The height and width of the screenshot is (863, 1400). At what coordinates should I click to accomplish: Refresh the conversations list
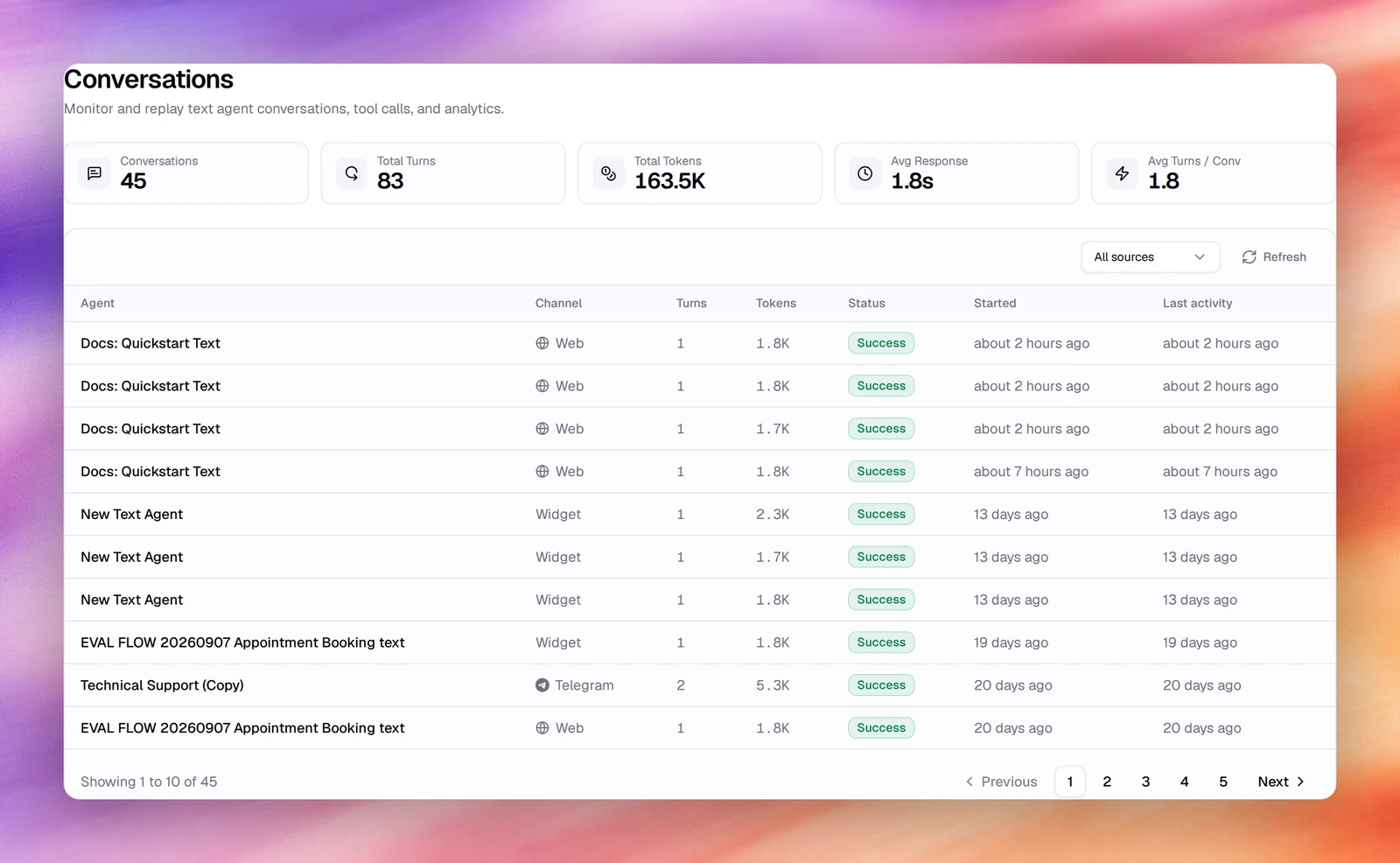[1274, 257]
